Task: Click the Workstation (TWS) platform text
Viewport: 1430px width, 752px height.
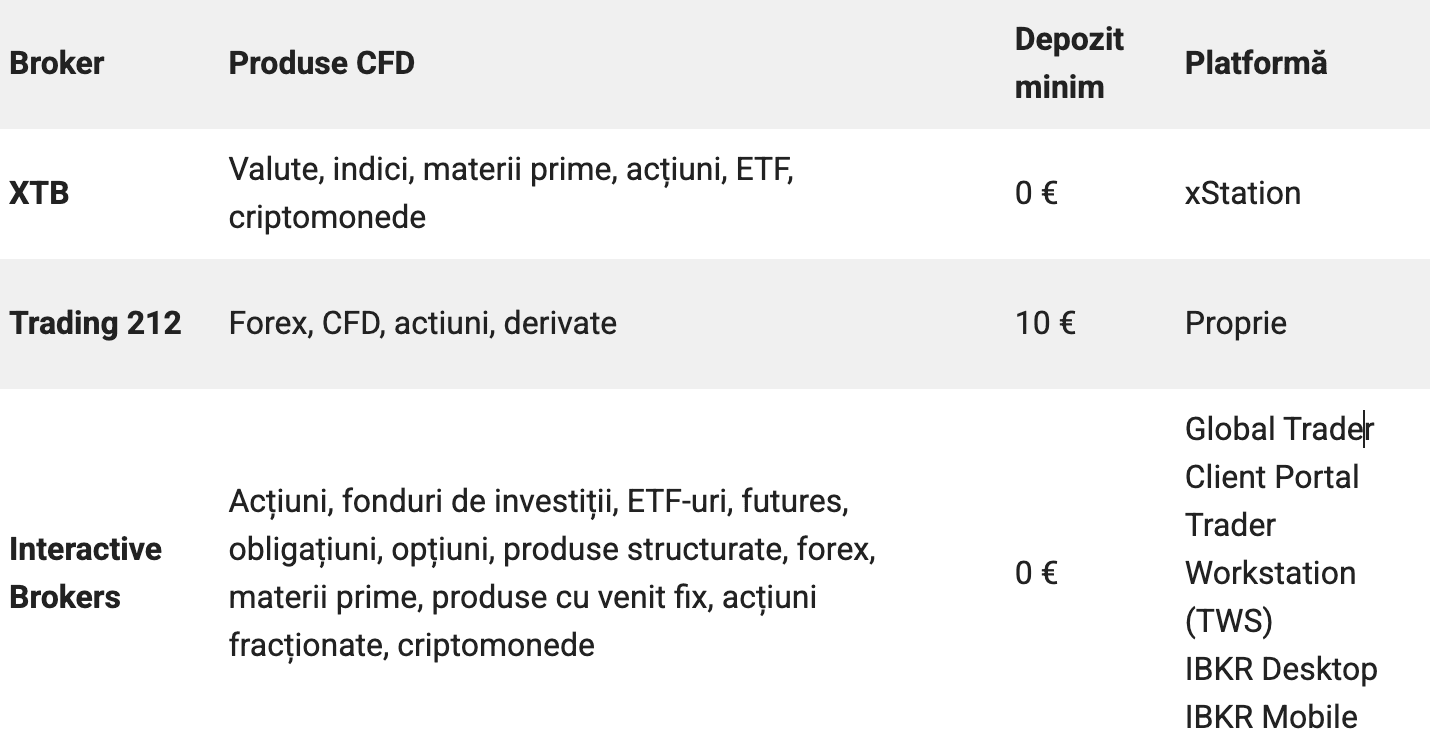Action: coord(1270,573)
